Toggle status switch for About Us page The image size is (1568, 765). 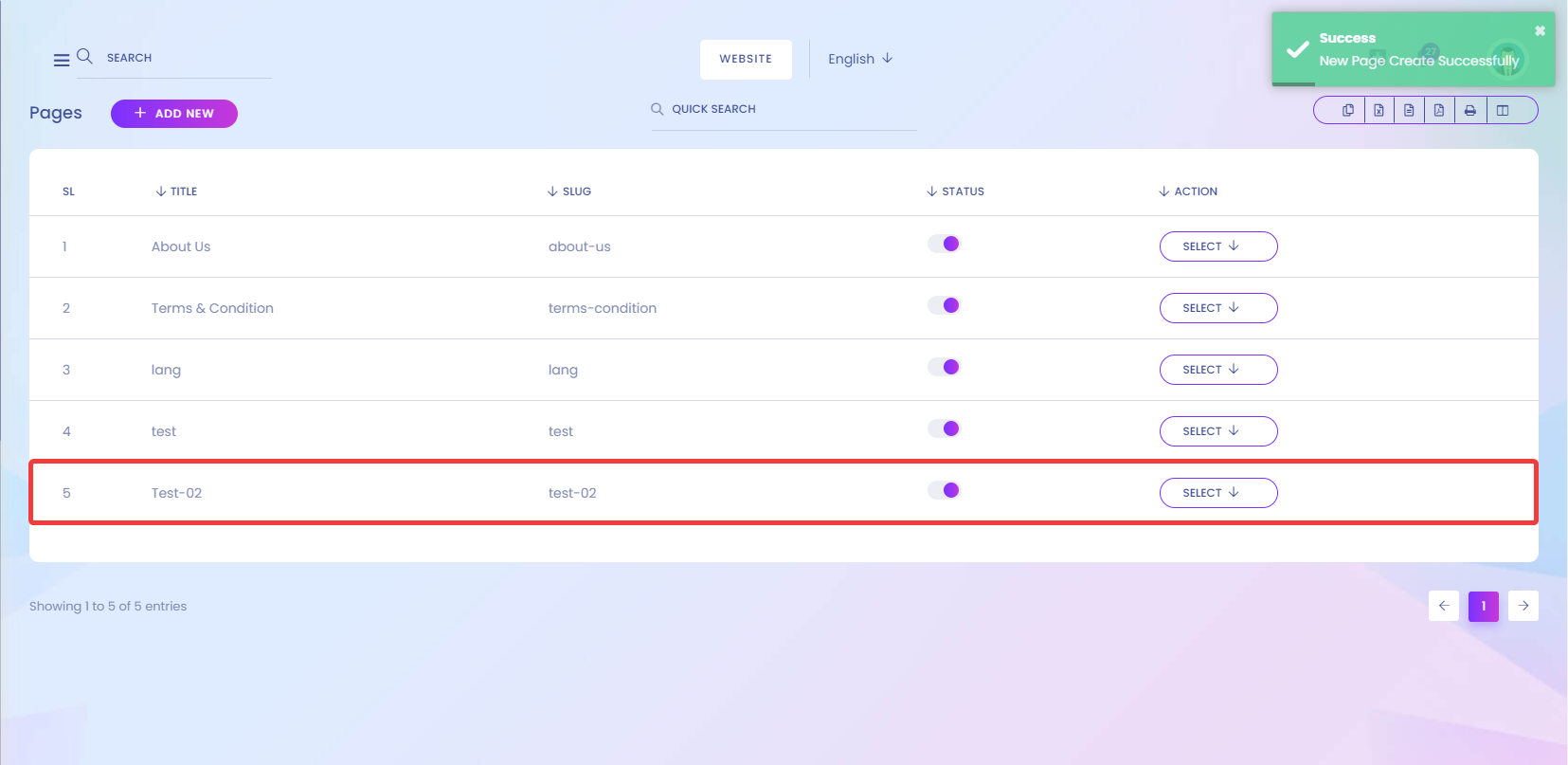(x=944, y=244)
